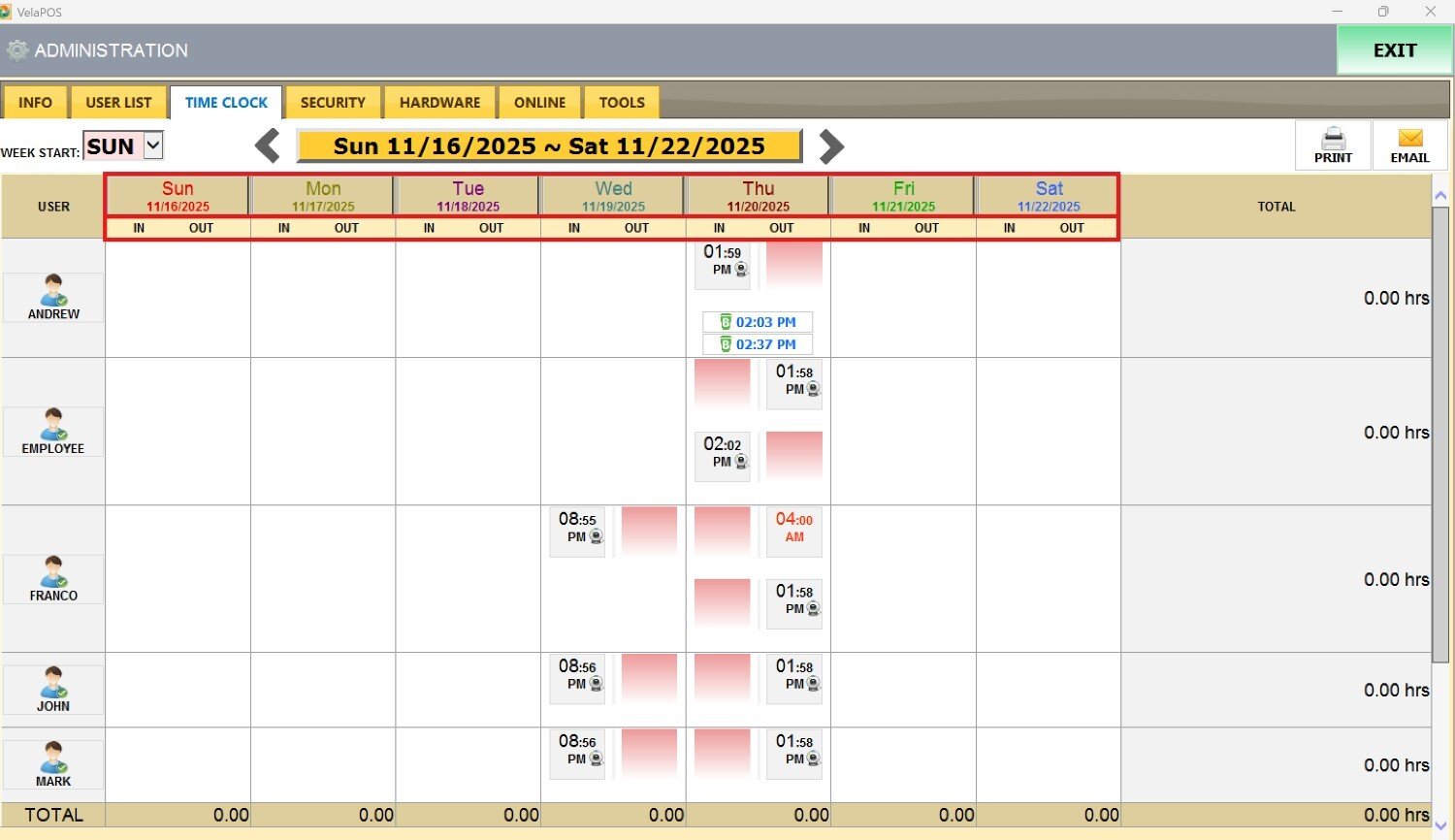The width and height of the screenshot is (1455, 840).
Task: Click Franco's red 04:00 AM clock-out
Action: 794,531
